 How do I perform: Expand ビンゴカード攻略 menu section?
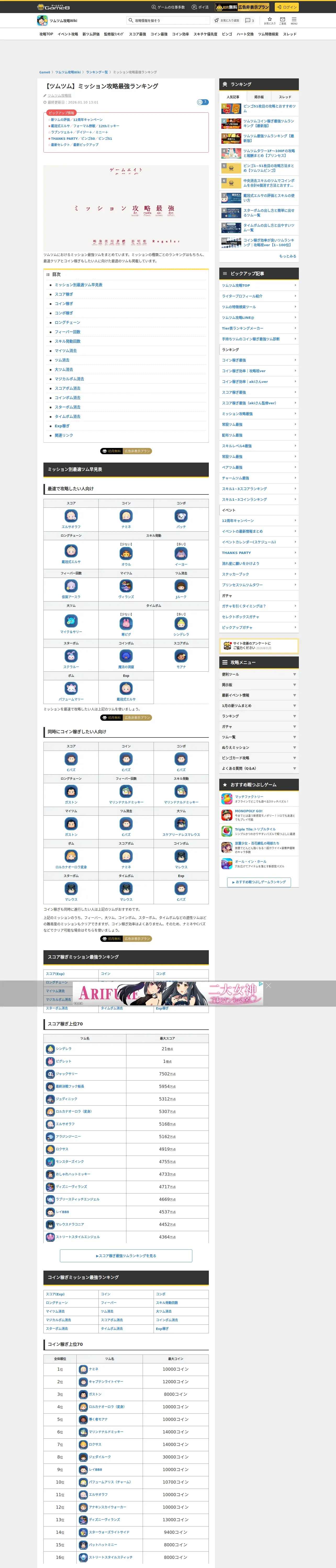click(259, 758)
